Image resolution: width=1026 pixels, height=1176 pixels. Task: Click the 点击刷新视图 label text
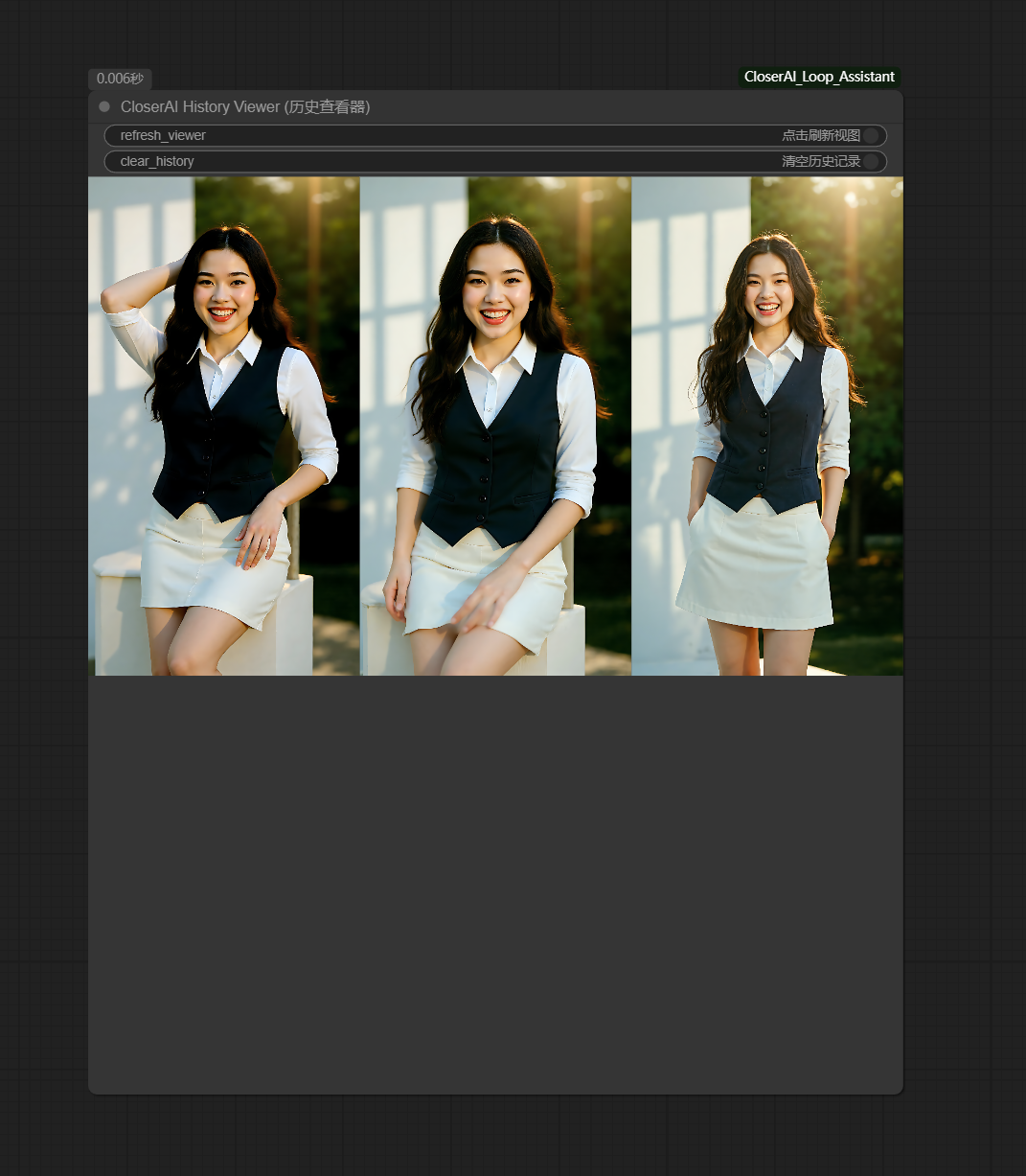coord(821,136)
